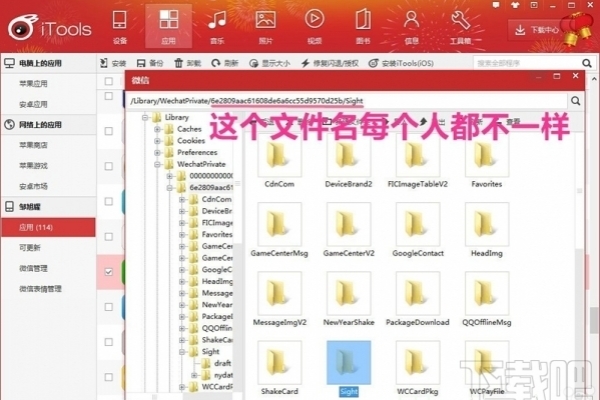Open 微信表情管理 in the sidebar

click(x=40, y=289)
